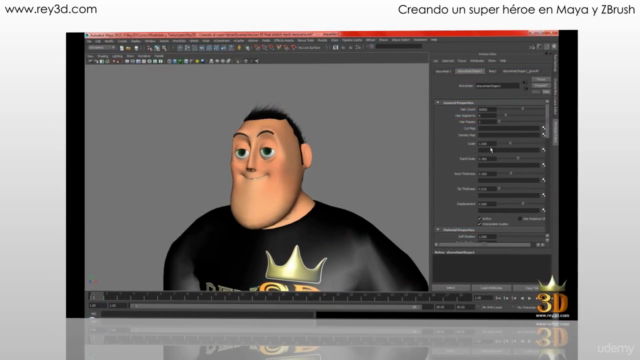The height and width of the screenshot is (360, 640).
Task: Collapse the Material Properties section
Action: coord(438,230)
